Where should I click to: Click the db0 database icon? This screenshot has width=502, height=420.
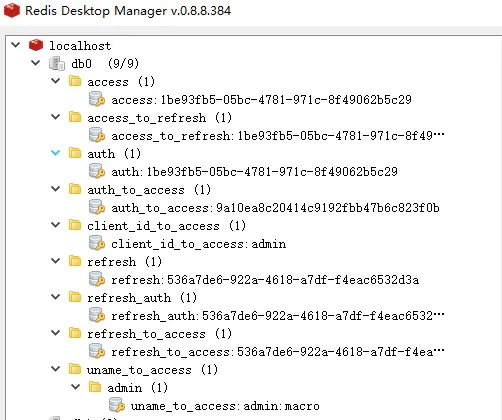point(57,63)
